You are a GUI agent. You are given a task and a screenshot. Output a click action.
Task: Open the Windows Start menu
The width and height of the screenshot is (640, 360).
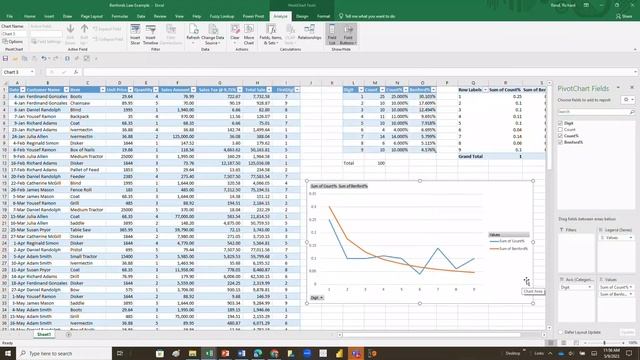(7, 353)
